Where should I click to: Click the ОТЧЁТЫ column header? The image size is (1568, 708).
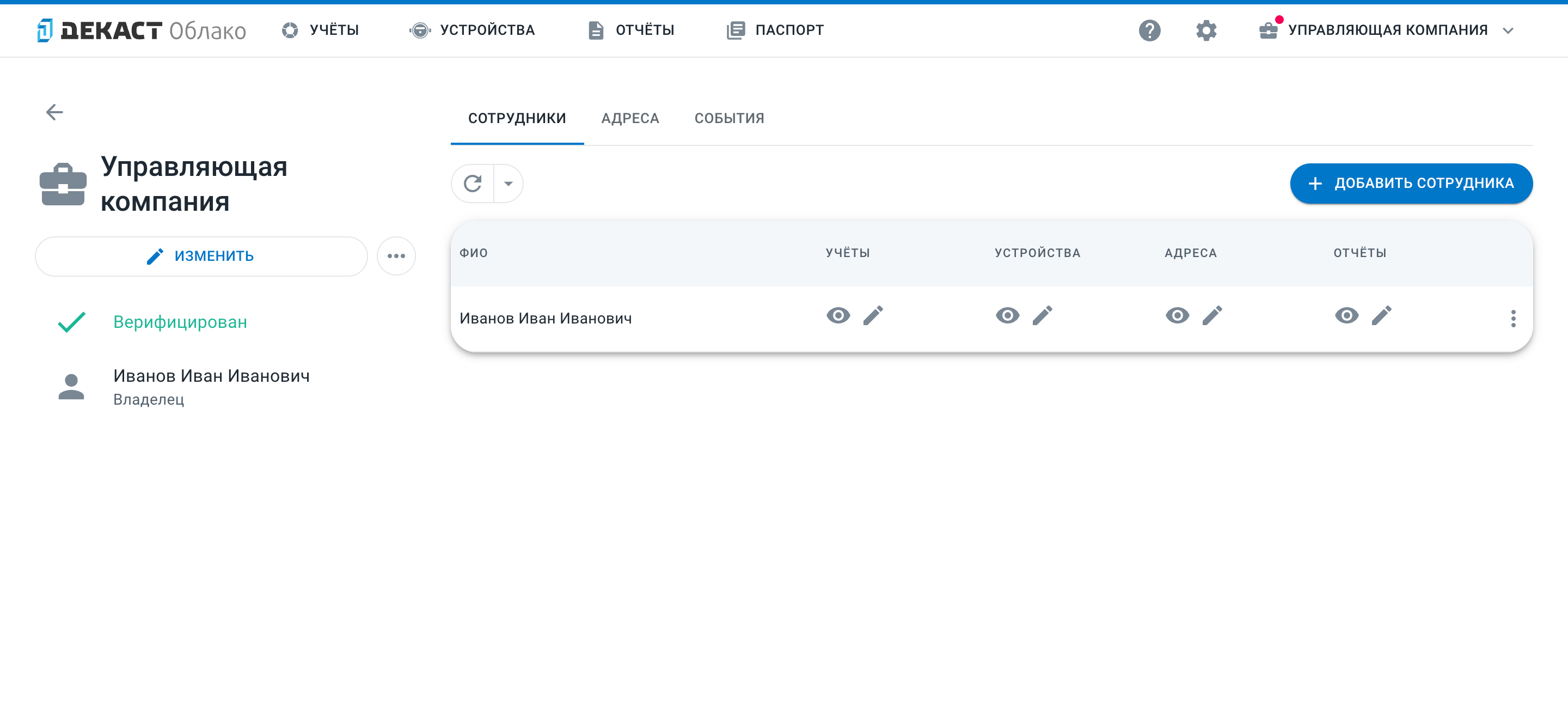(1360, 253)
